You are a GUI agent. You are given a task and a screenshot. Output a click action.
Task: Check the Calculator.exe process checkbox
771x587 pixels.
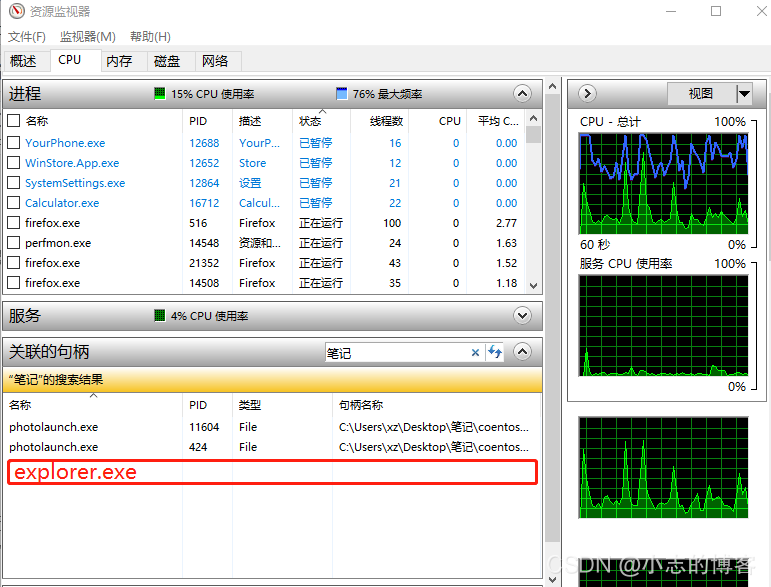click(x=14, y=203)
